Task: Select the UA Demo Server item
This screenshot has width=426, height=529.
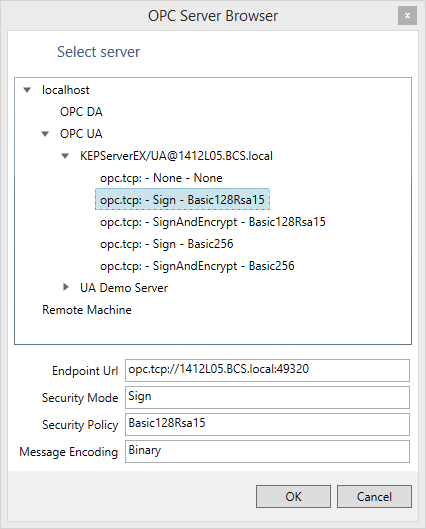Action: tap(124, 288)
